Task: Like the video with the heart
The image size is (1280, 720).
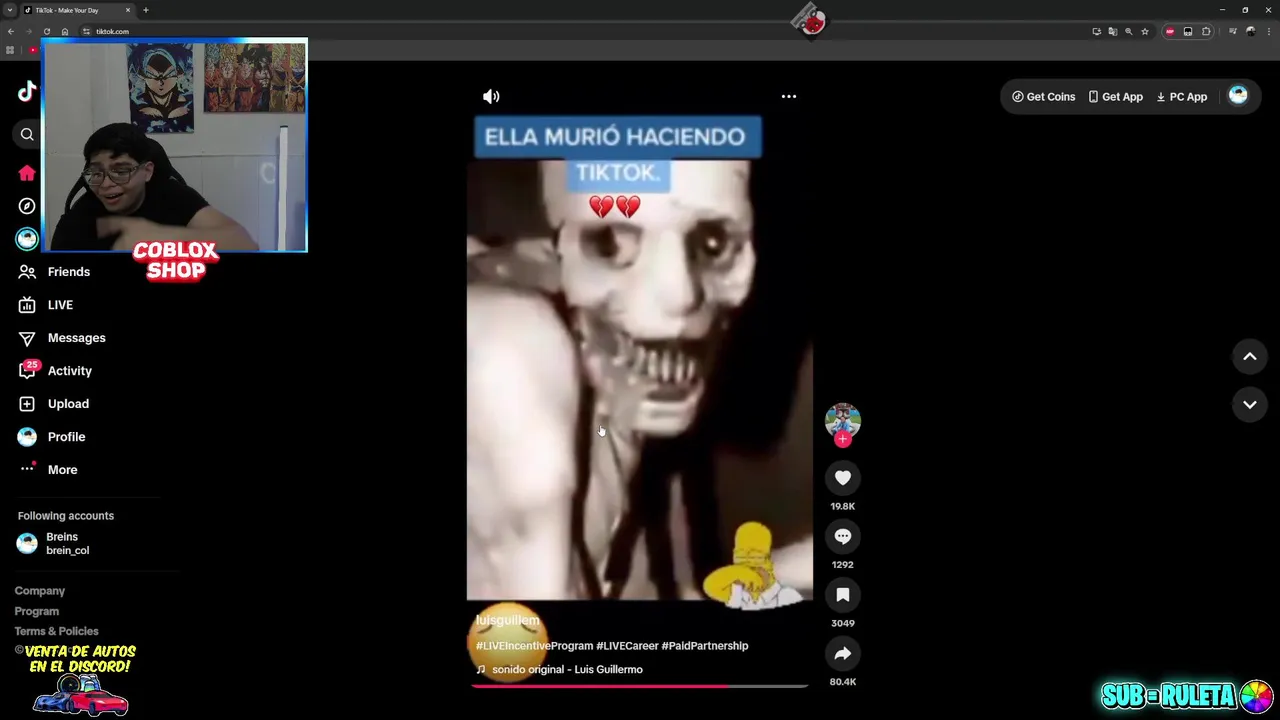Action: pos(843,478)
